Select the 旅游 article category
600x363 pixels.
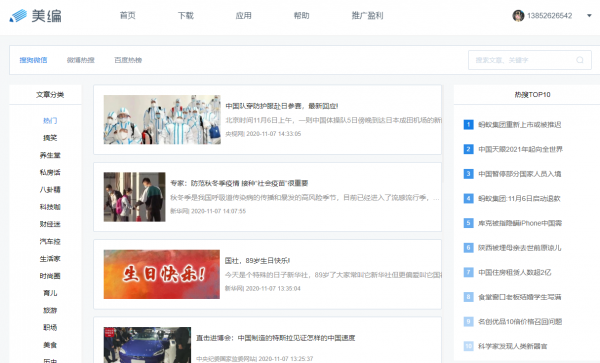pyautogui.click(x=50, y=310)
